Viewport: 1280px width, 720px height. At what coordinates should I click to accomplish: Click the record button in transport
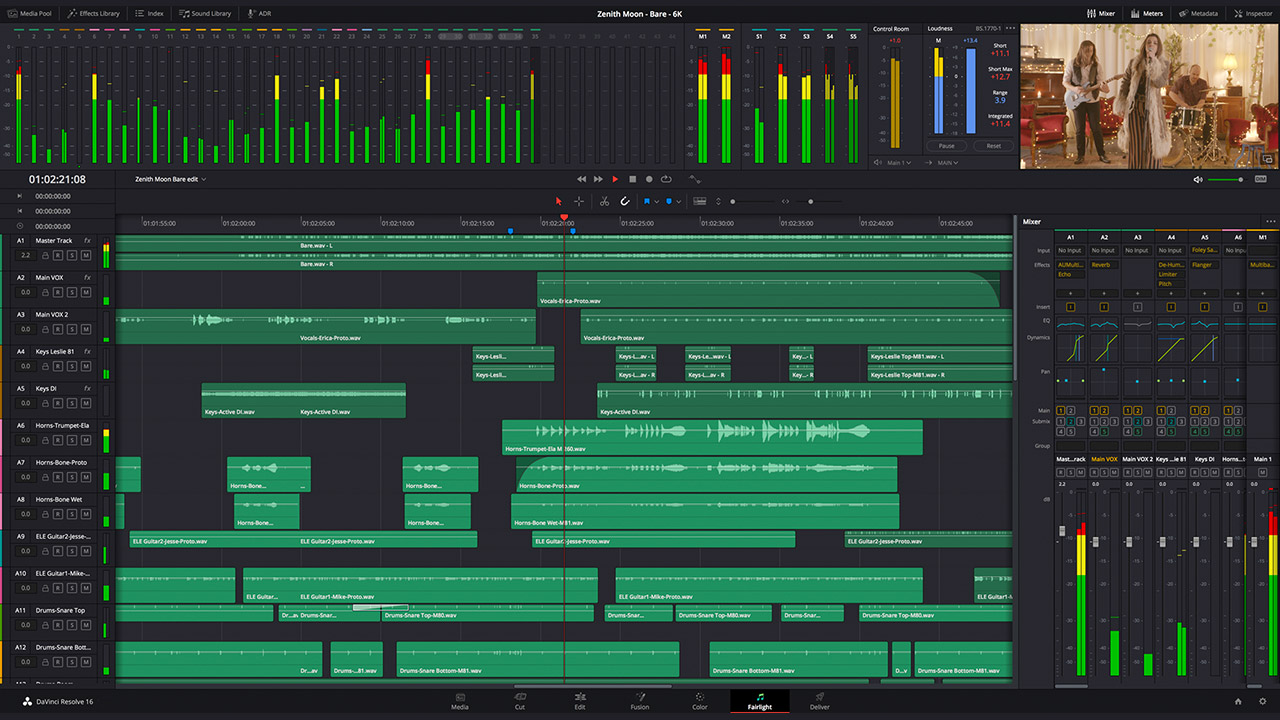pyautogui.click(x=648, y=179)
